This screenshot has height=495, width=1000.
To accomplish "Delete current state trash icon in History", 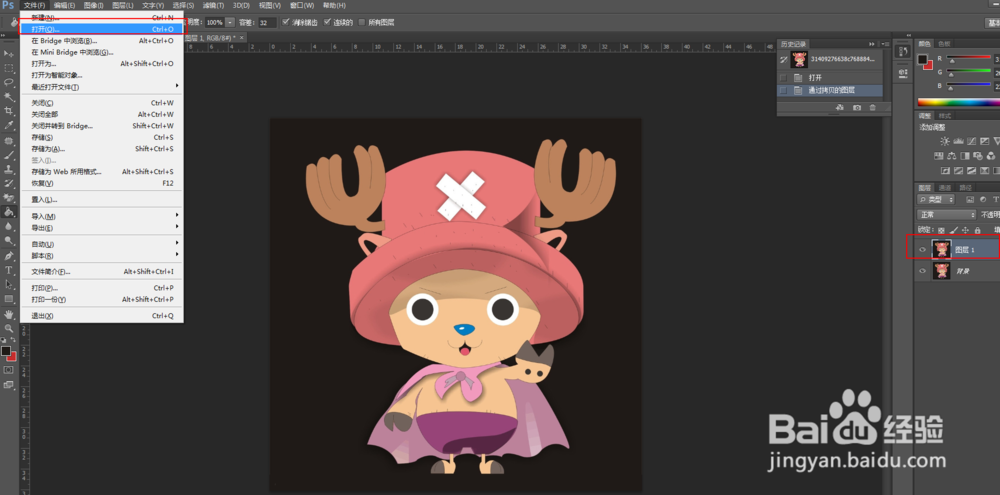I will [872, 108].
